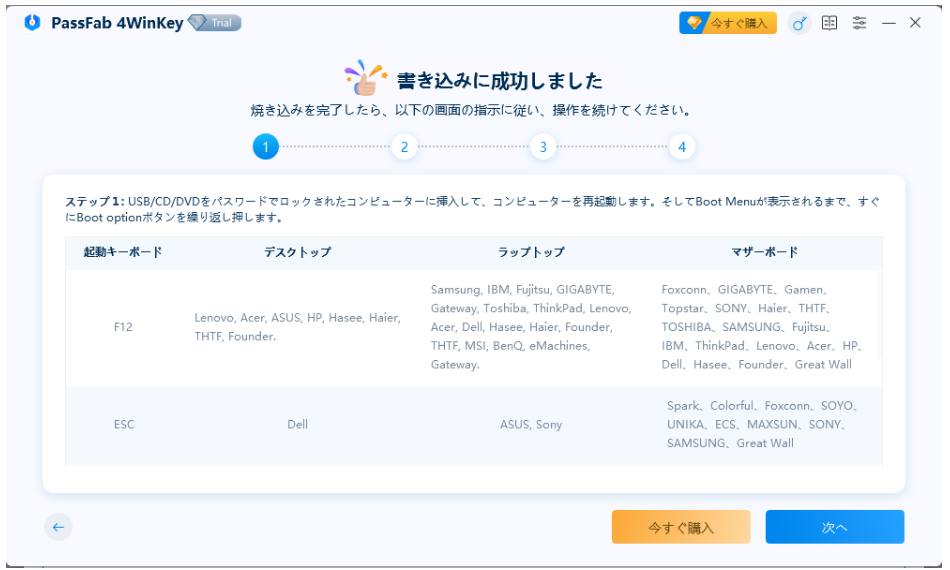Go to step 2 circle
950x570 pixels.
(404, 147)
